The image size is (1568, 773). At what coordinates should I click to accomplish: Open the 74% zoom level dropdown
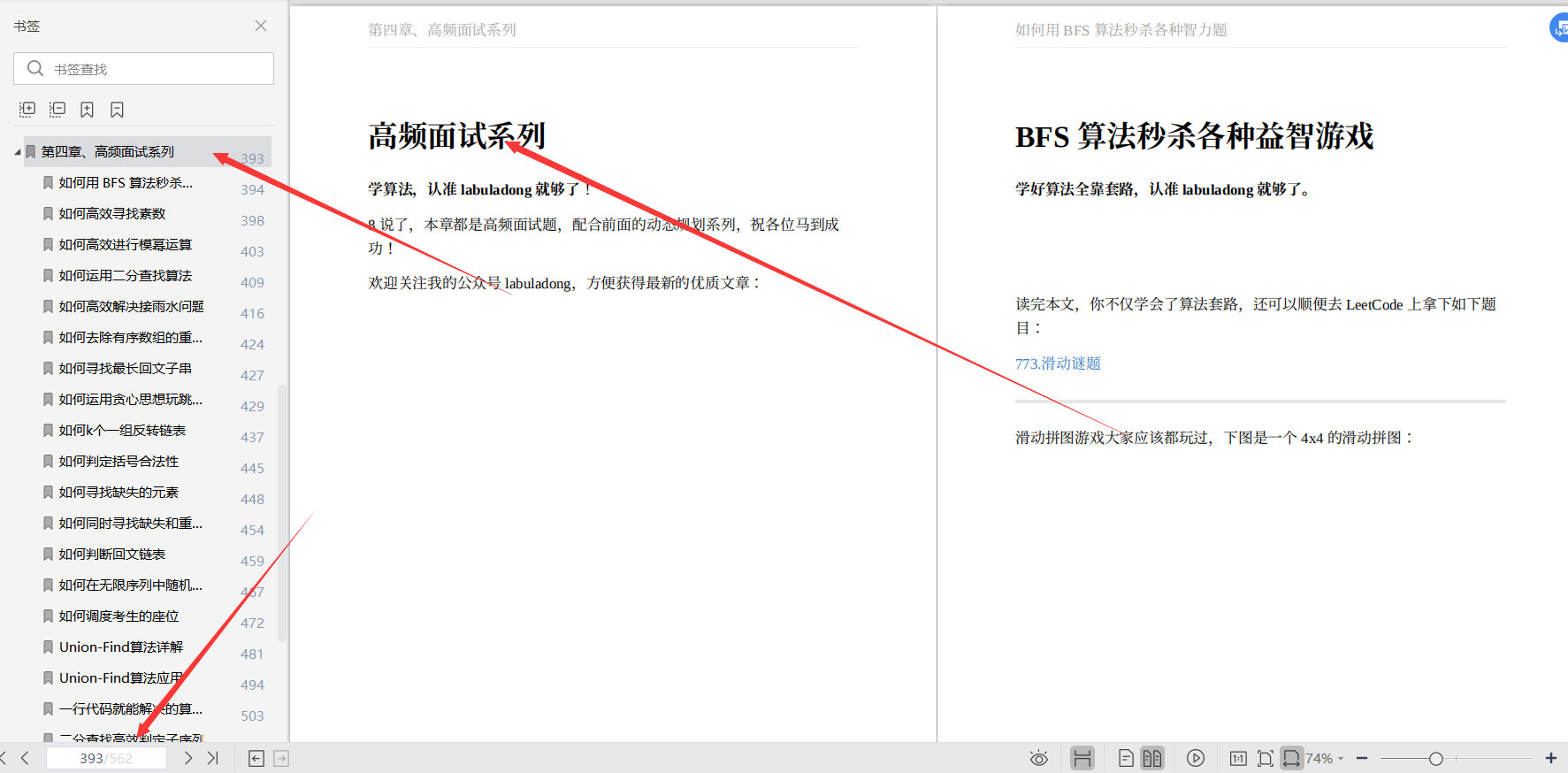click(1324, 758)
